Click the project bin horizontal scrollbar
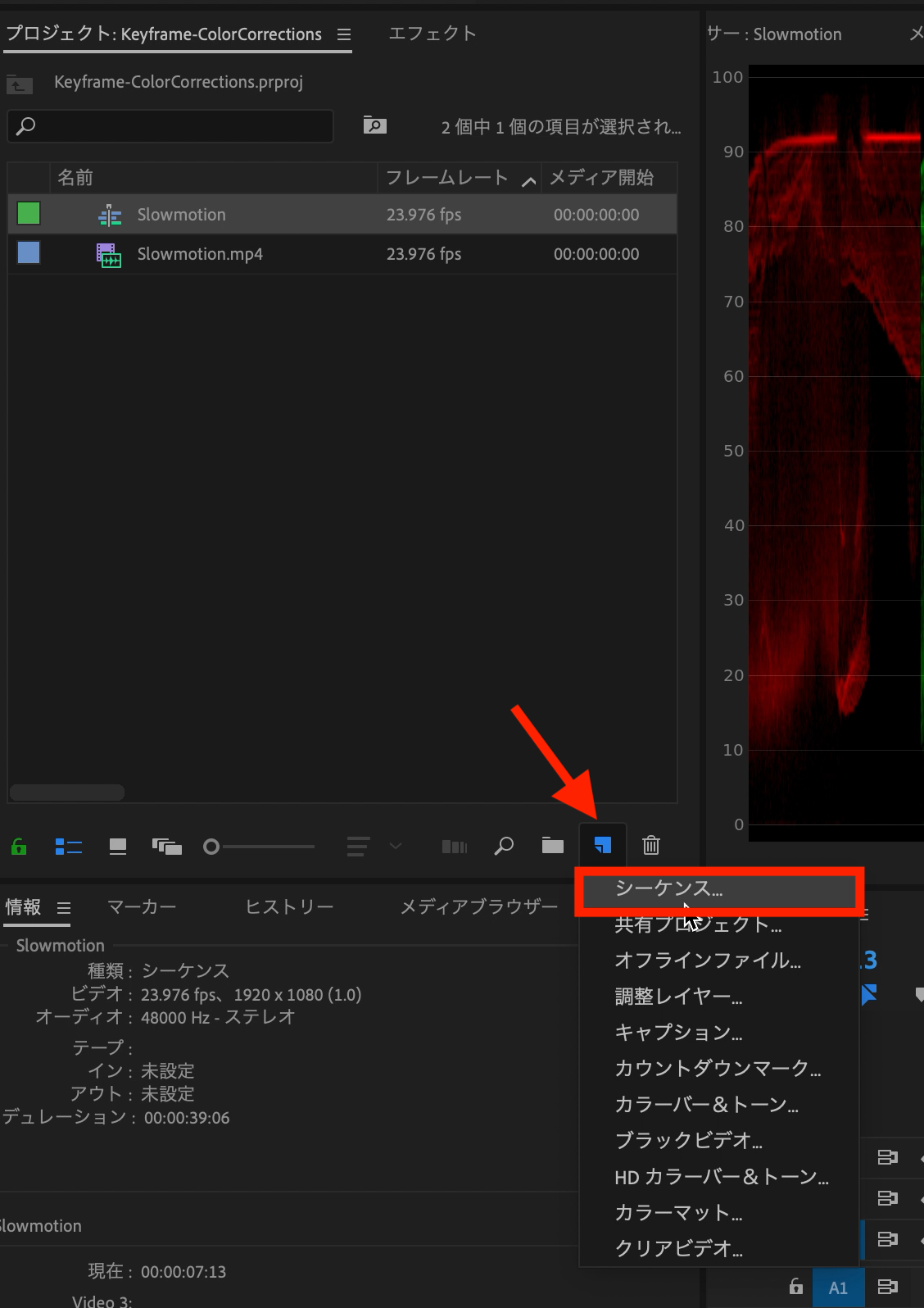The image size is (924, 1308). click(x=67, y=793)
